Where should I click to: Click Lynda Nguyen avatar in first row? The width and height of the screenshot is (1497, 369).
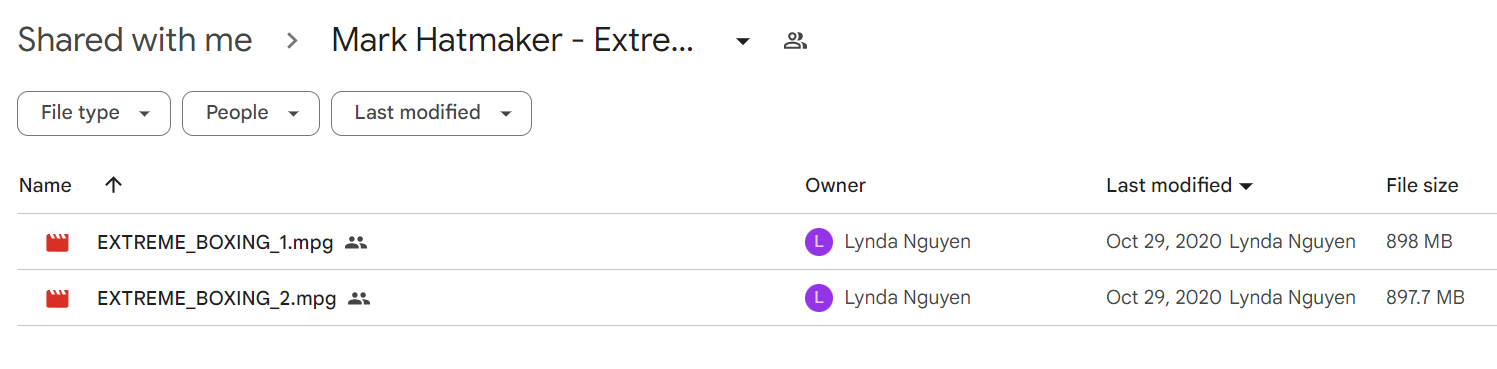818,242
